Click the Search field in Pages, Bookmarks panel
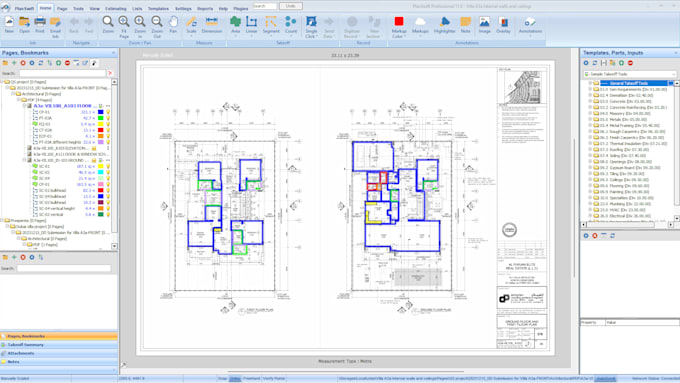This screenshot has height=383, width=680. [x=62, y=73]
